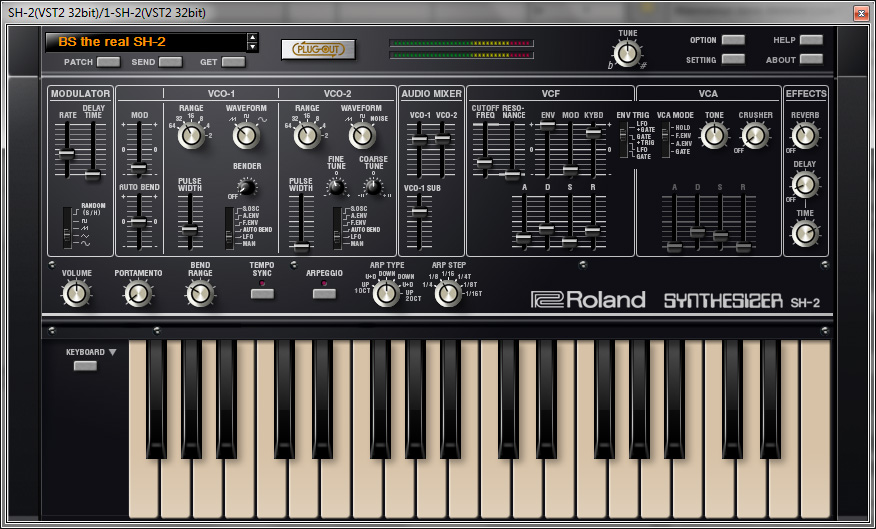Click the PORTAMENTO knob
The height and width of the screenshot is (529, 876).
coord(138,293)
